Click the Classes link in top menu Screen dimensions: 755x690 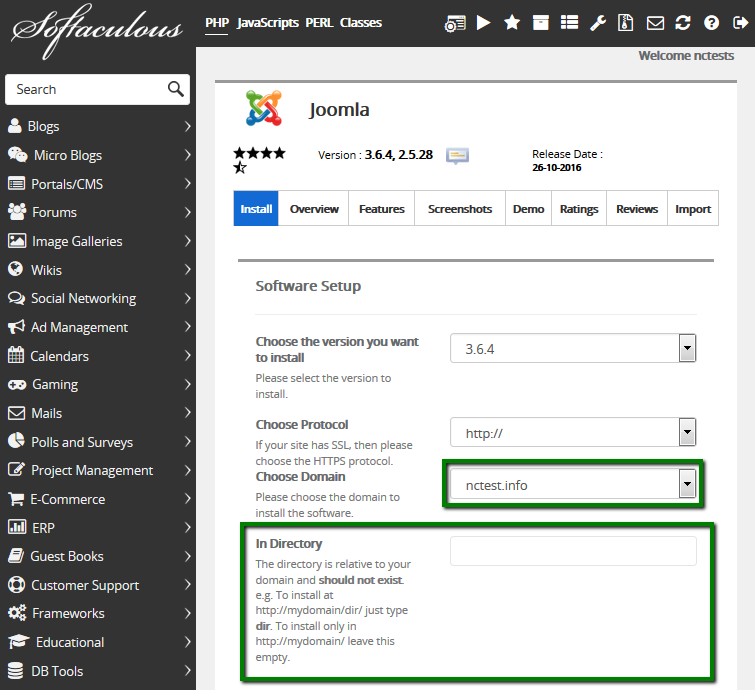[360, 22]
